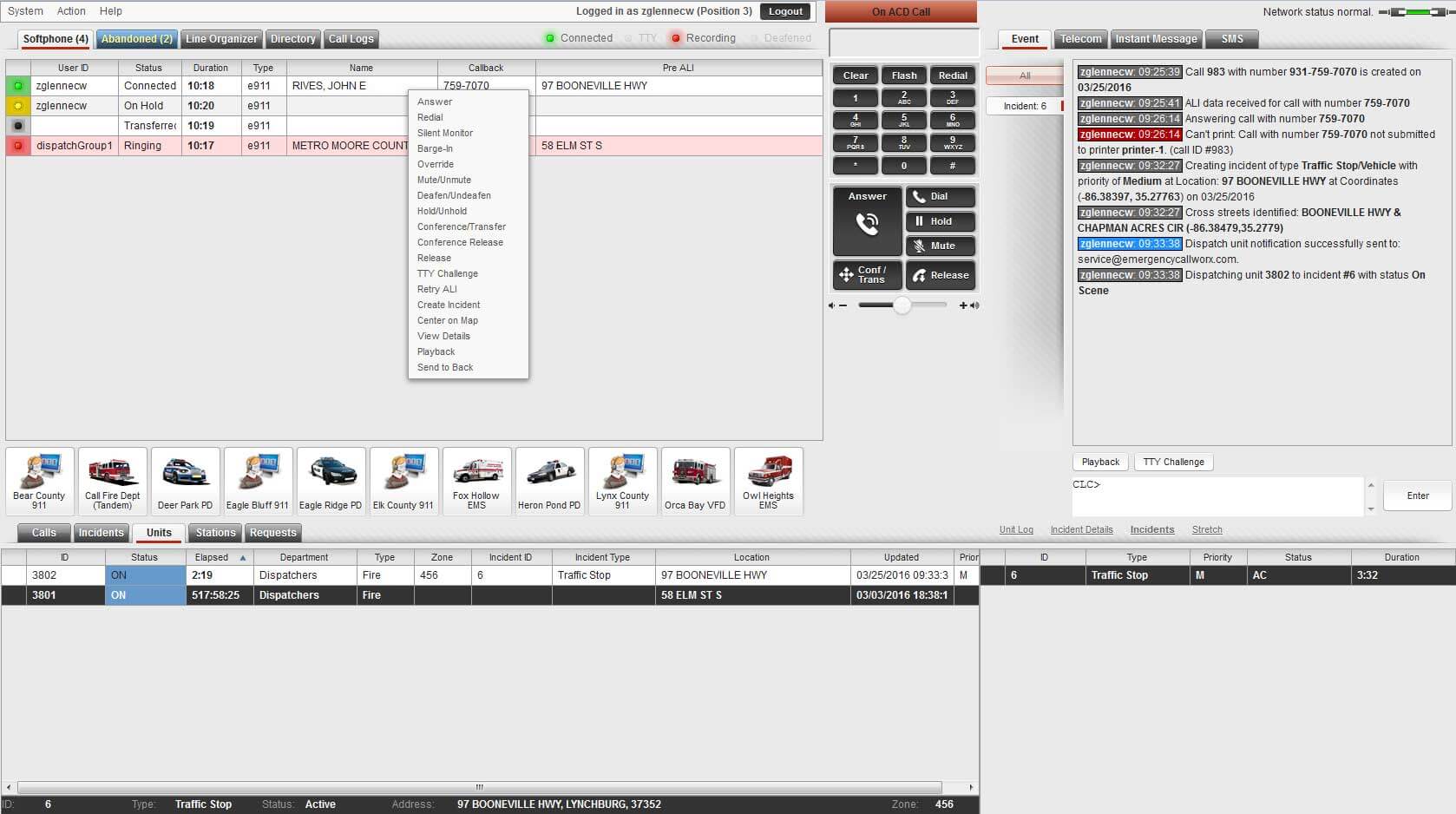Toggle the Recording indicator

(676, 38)
